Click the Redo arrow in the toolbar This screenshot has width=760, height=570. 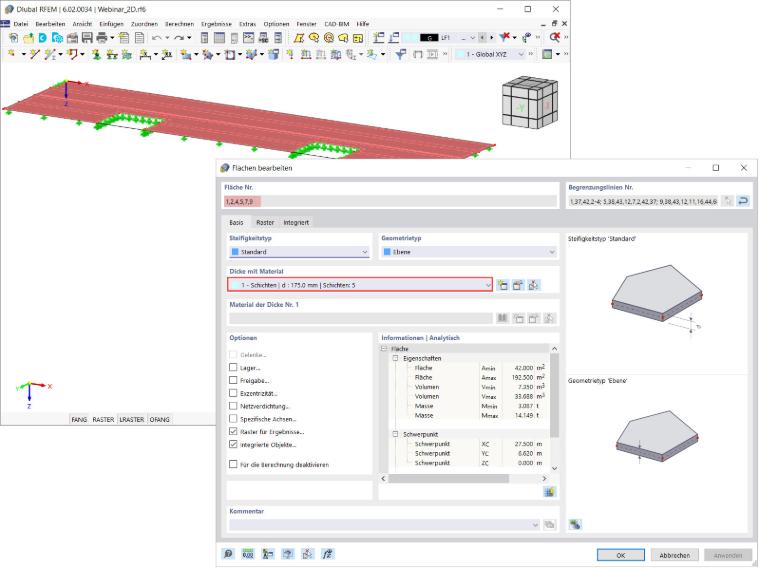179,37
